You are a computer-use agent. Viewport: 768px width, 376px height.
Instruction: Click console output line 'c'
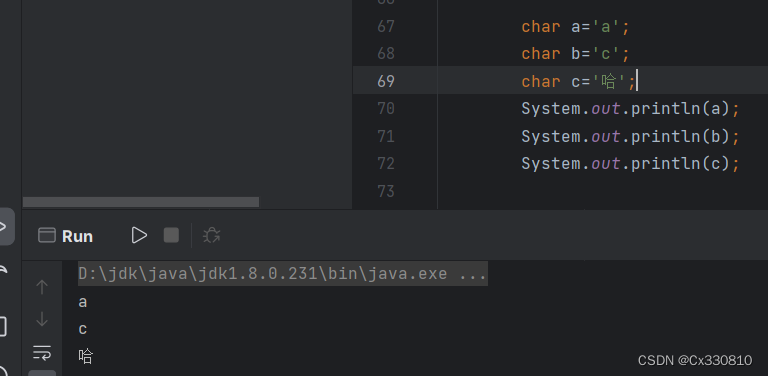[83, 329]
